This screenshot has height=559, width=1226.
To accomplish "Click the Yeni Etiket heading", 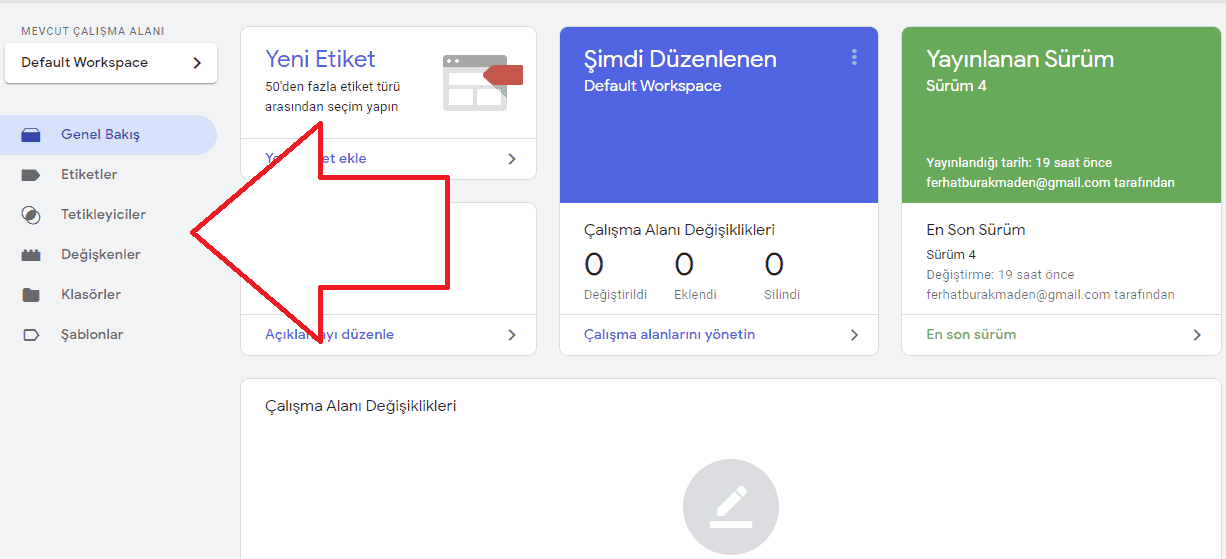I will coord(320,59).
